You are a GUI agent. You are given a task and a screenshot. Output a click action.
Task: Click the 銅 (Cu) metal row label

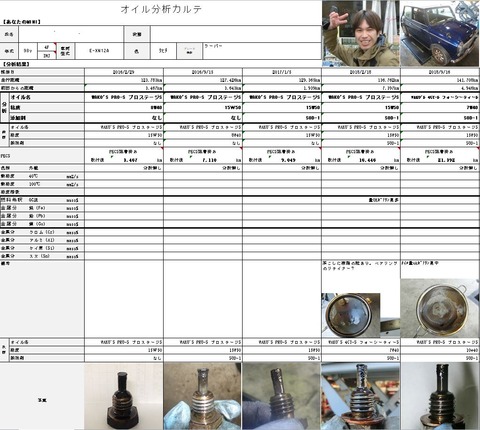pyautogui.click(x=42, y=224)
